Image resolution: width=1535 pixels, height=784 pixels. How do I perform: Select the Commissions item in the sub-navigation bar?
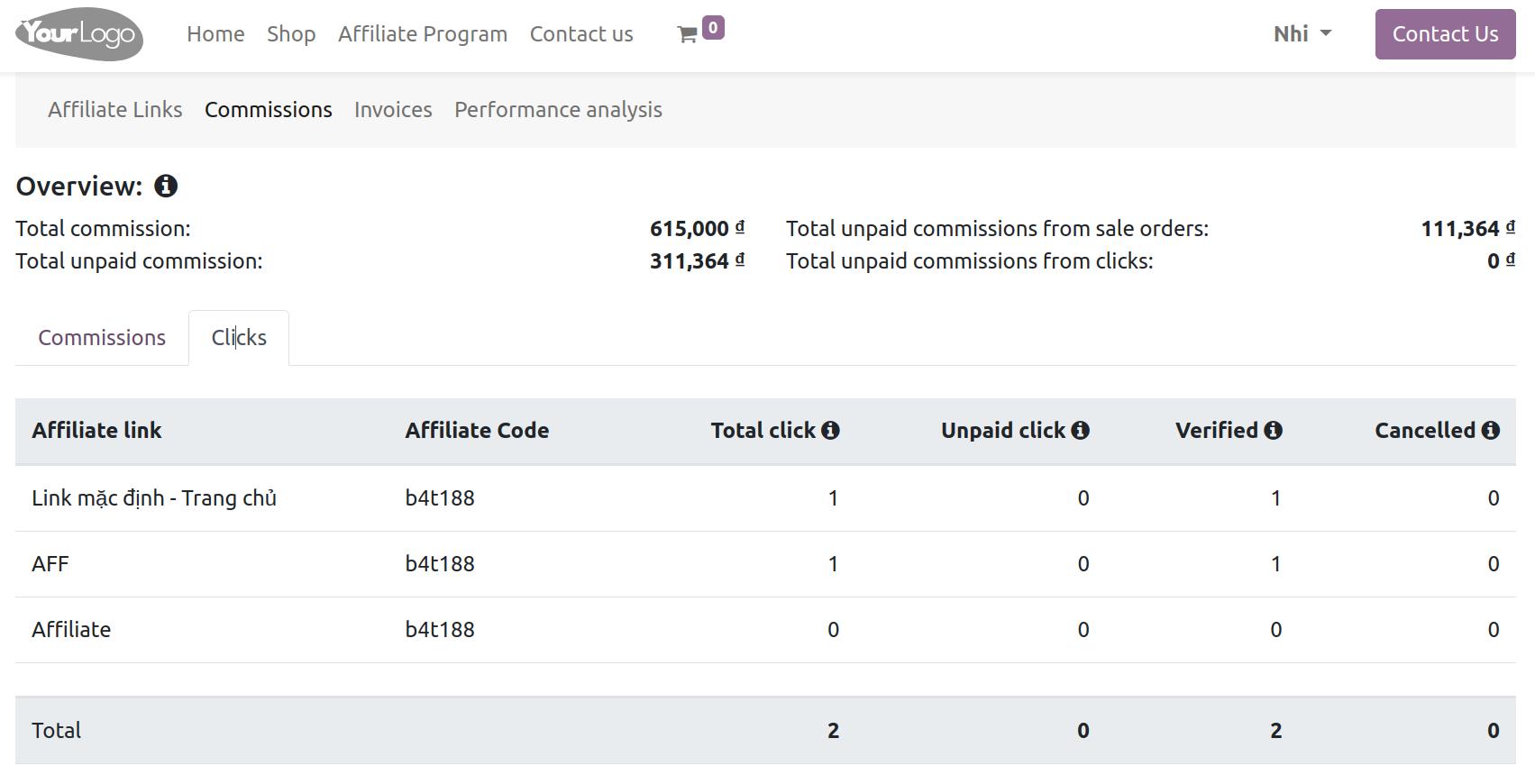(269, 110)
